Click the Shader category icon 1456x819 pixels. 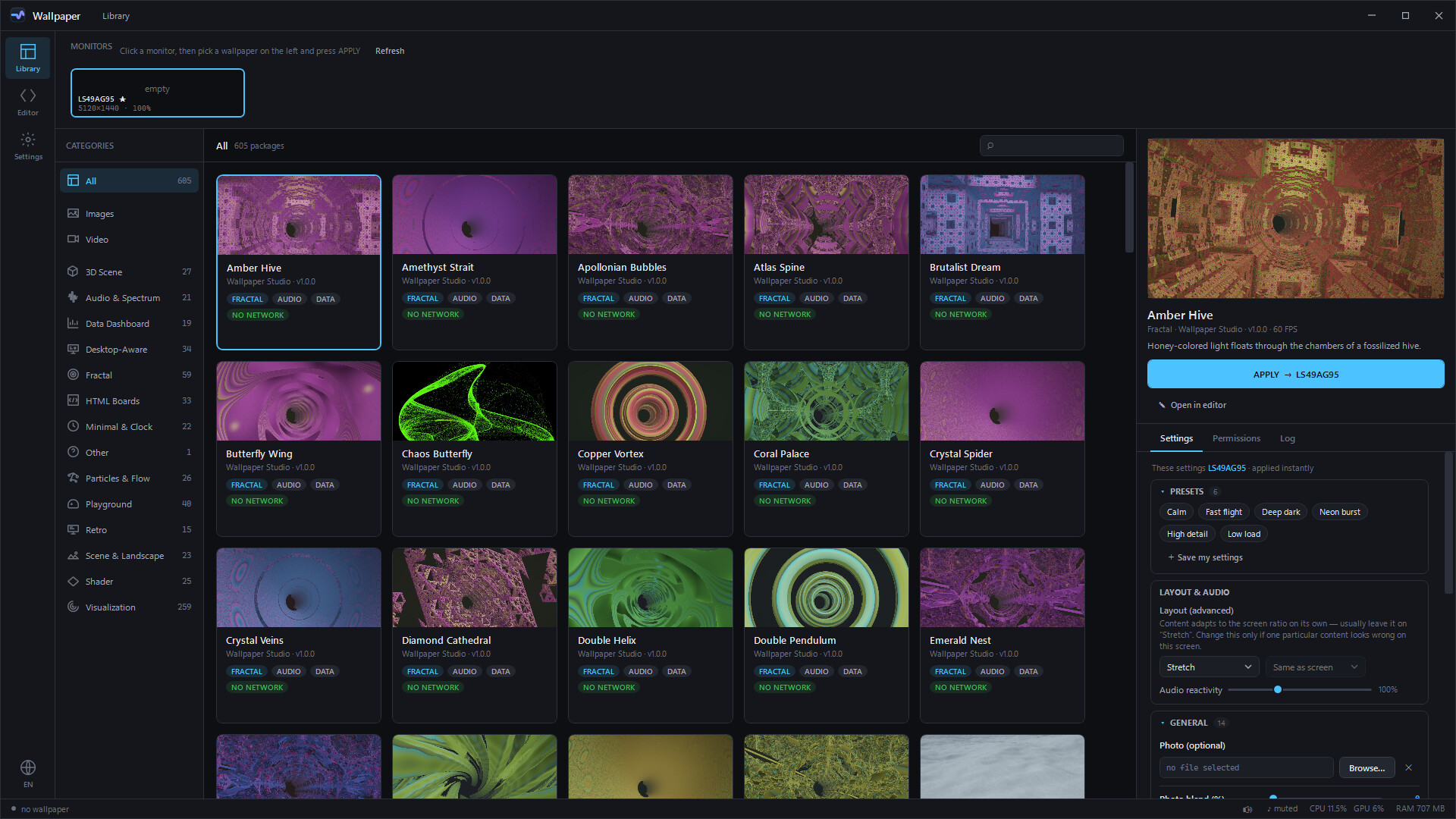(x=73, y=581)
